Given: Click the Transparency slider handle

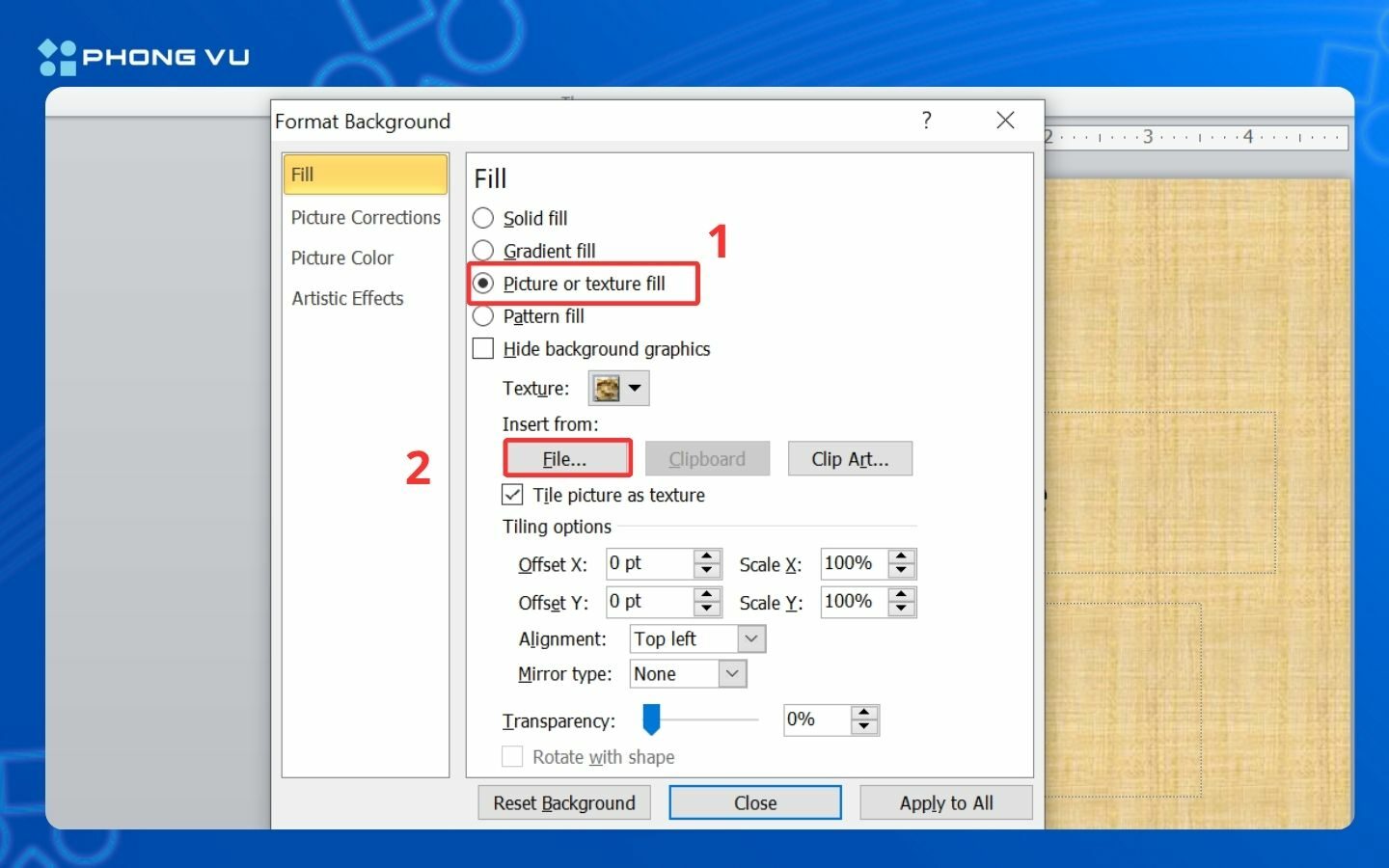Looking at the screenshot, I should [652, 719].
